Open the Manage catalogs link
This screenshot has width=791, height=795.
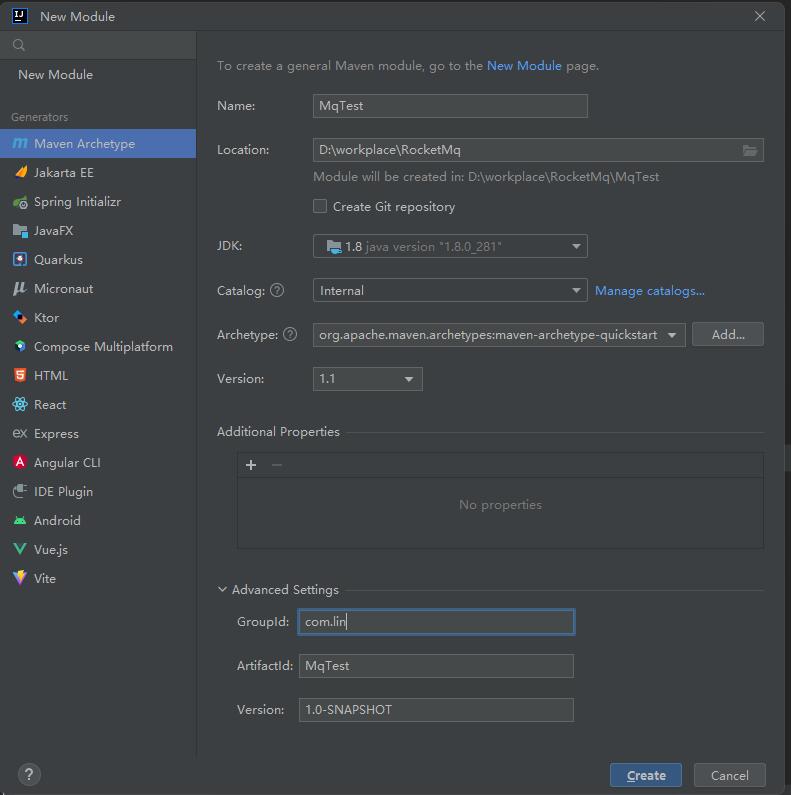pos(650,291)
